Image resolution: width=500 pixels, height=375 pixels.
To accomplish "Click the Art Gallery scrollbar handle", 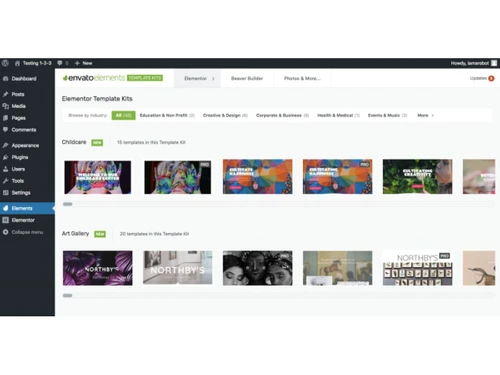I will pos(68,296).
